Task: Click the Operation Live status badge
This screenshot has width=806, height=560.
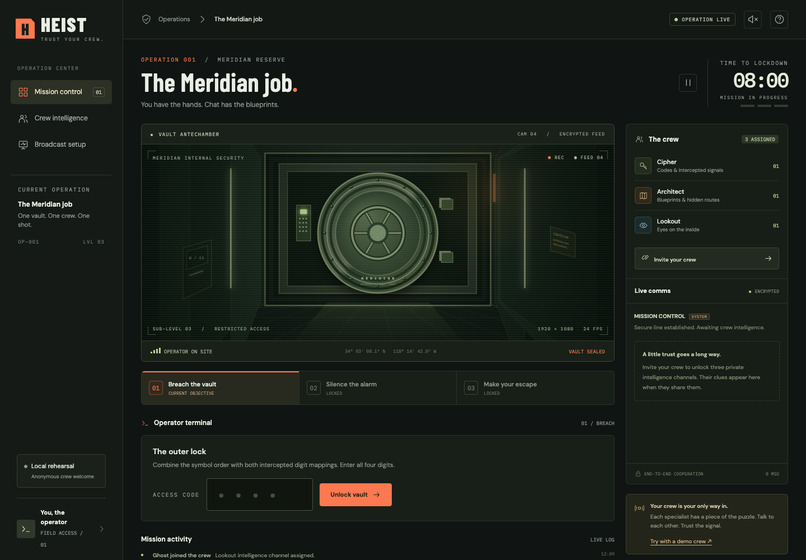Action: coord(702,20)
